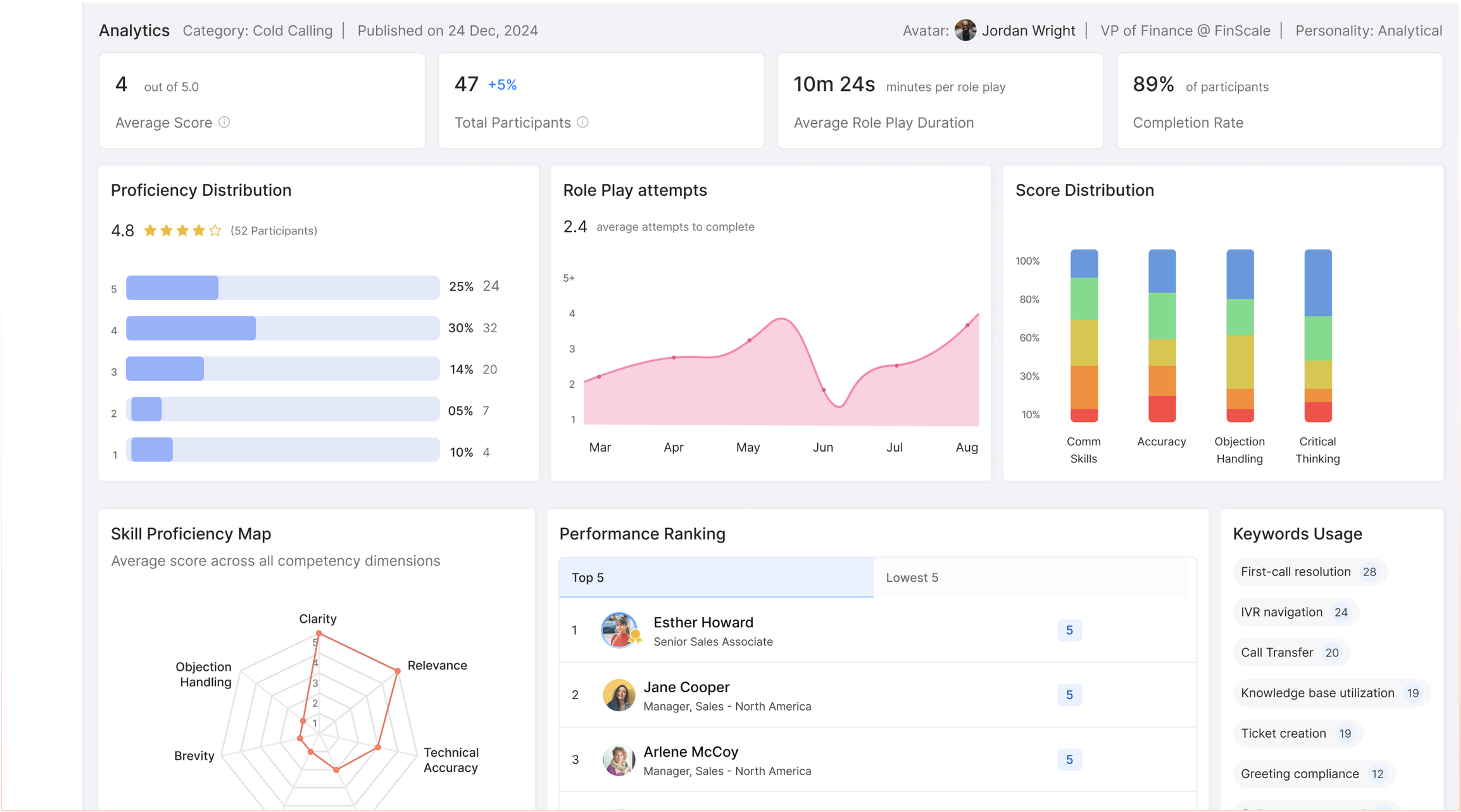Click Jane Cooper's profile photo
Viewport: 1461px width, 812px height.
pos(619,695)
